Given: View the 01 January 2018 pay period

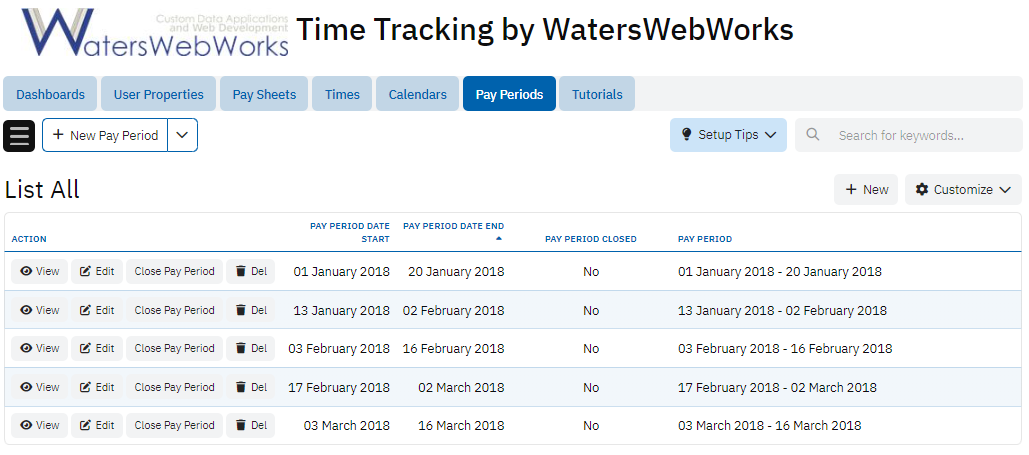Looking at the screenshot, I should 40,271.
